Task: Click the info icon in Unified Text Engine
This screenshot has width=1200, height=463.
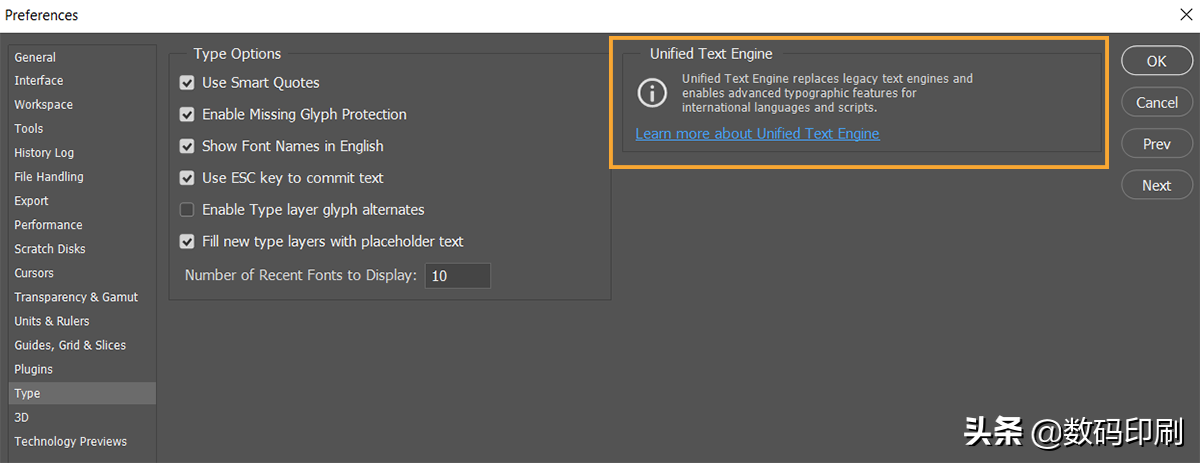Action: click(x=652, y=93)
